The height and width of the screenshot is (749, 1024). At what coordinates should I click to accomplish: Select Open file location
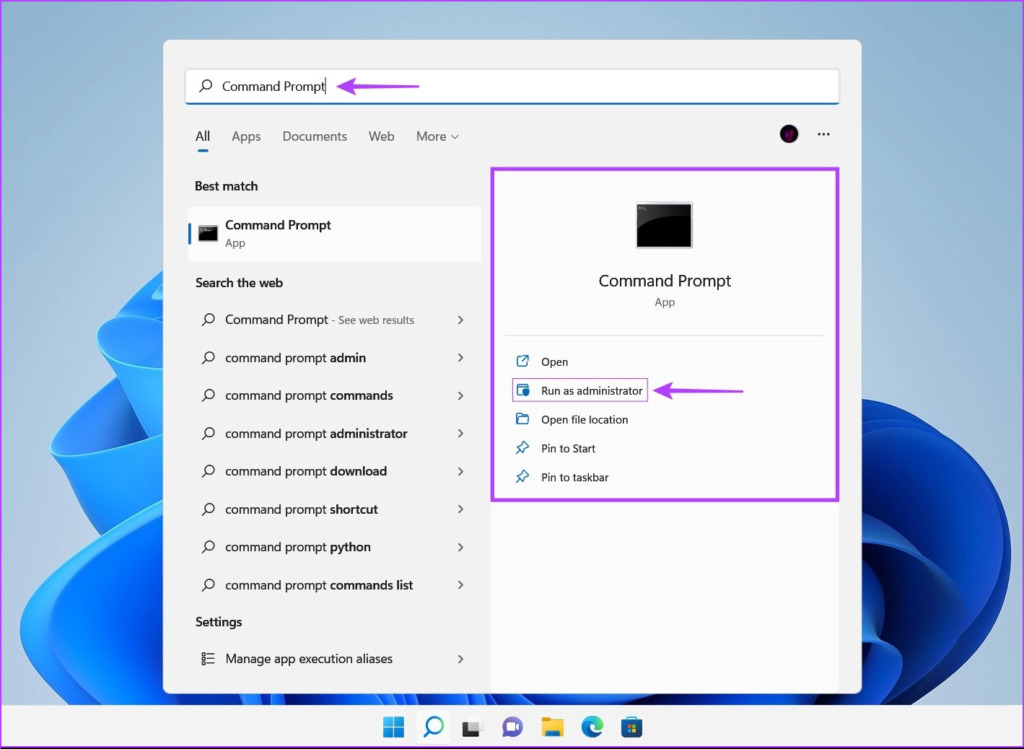pos(584,420)
